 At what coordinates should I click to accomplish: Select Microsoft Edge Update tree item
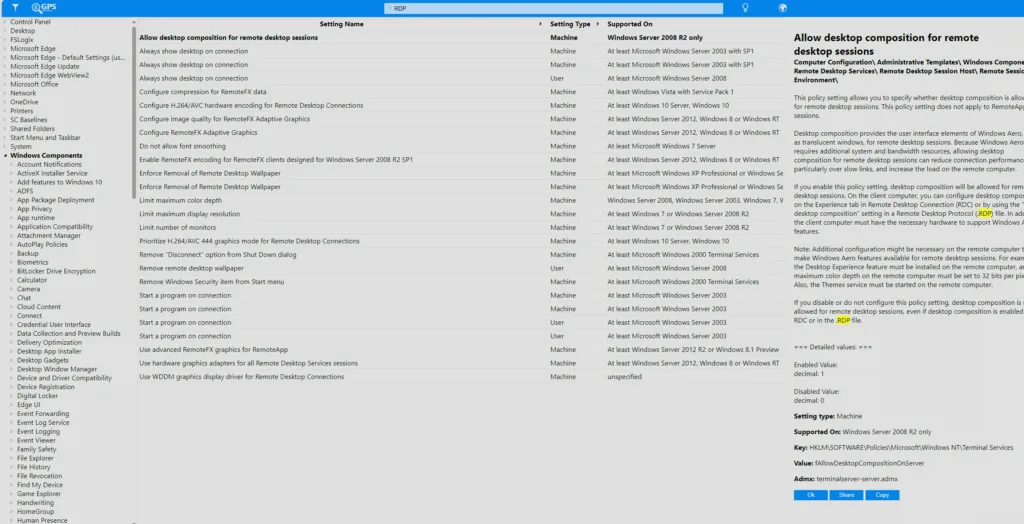click(45, 67)
